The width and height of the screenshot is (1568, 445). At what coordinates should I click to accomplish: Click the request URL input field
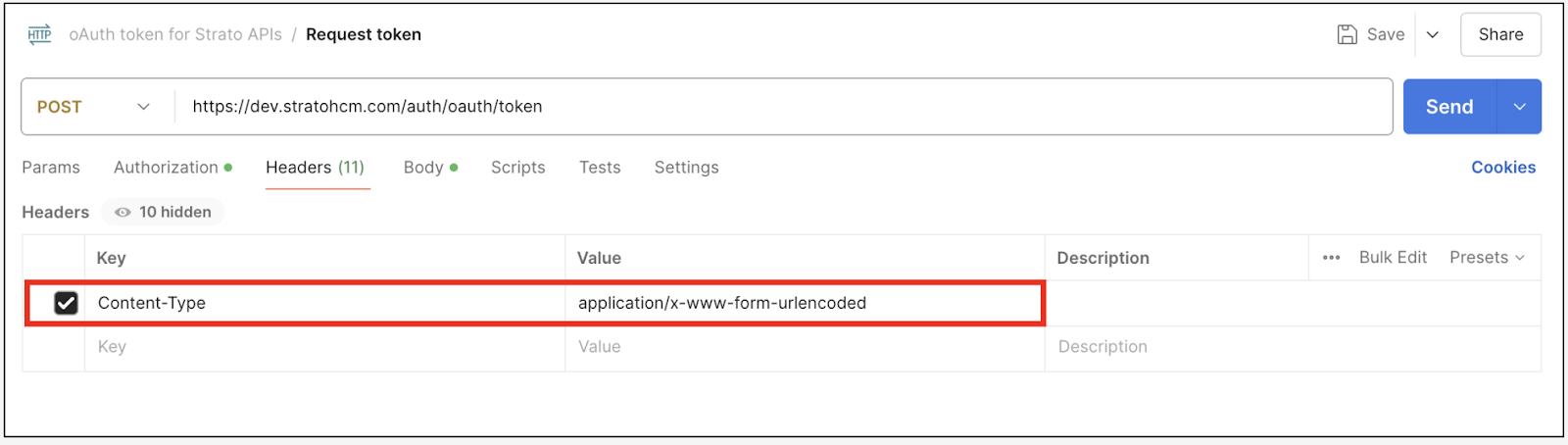784,107
